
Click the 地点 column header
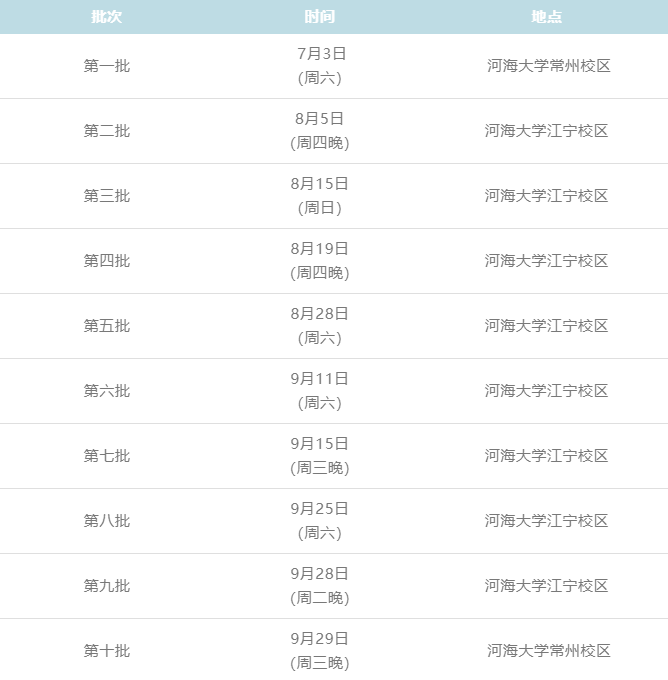click(x=547, y=17)
